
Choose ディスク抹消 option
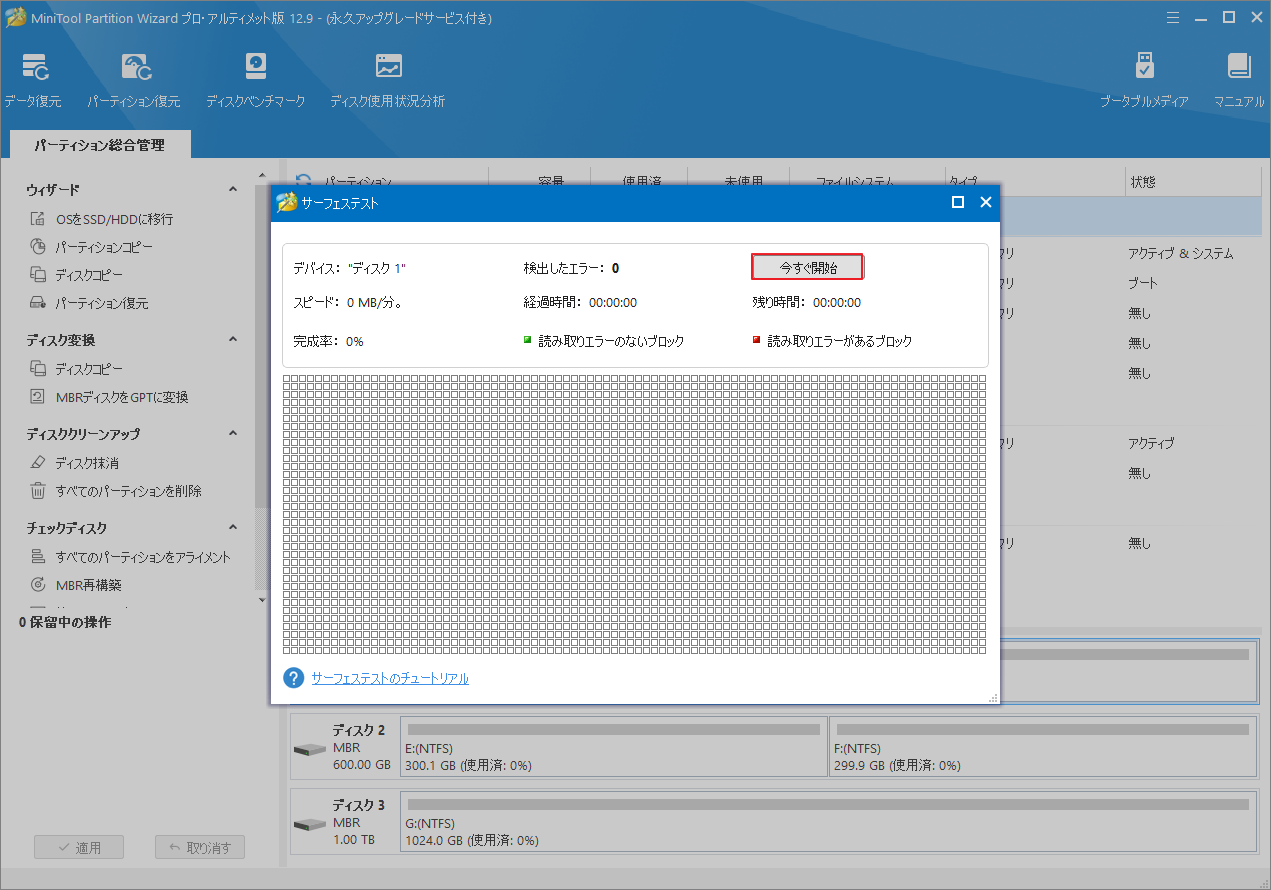(x=75, y=463)
